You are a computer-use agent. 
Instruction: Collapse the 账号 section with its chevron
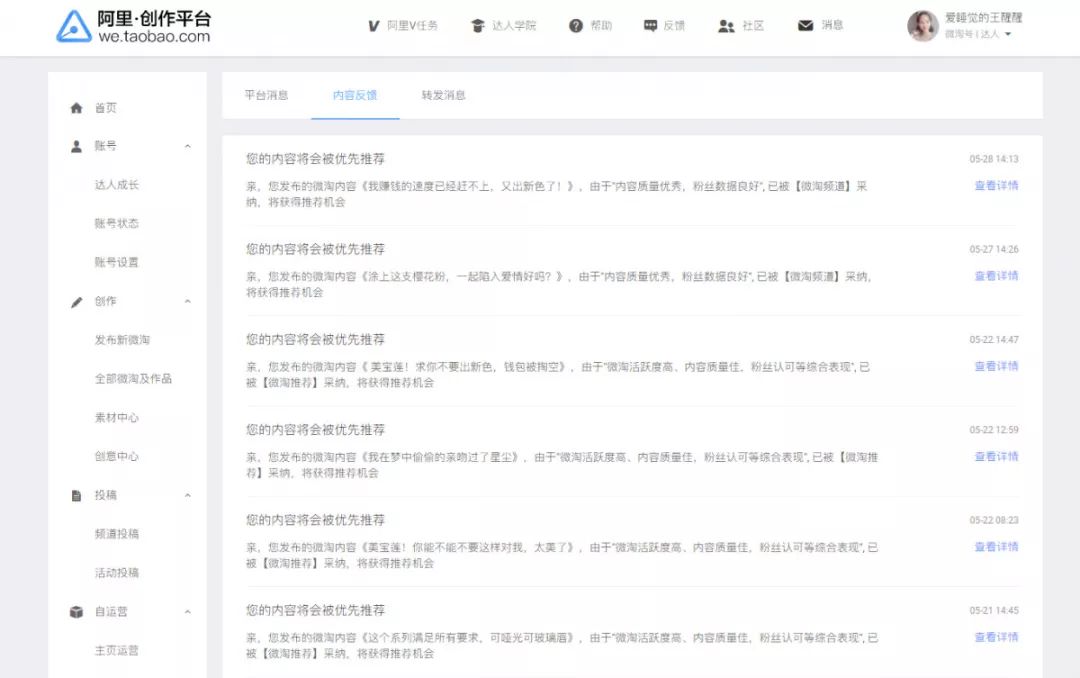pos(187,146)
